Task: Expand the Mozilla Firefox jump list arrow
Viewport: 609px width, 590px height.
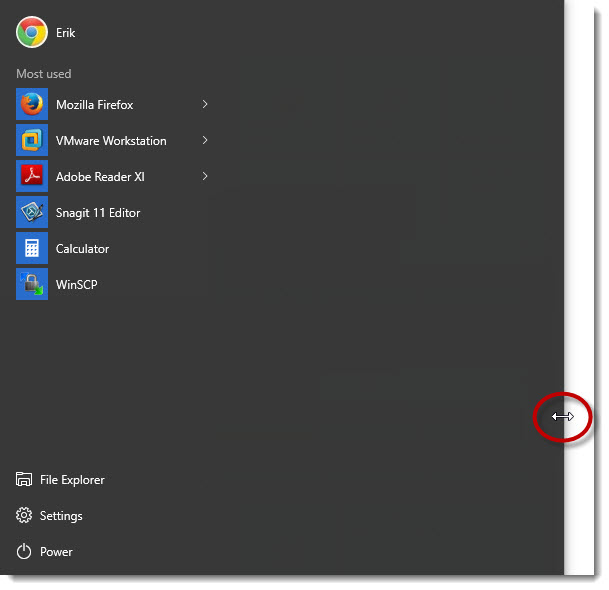Action: point(205,104)
